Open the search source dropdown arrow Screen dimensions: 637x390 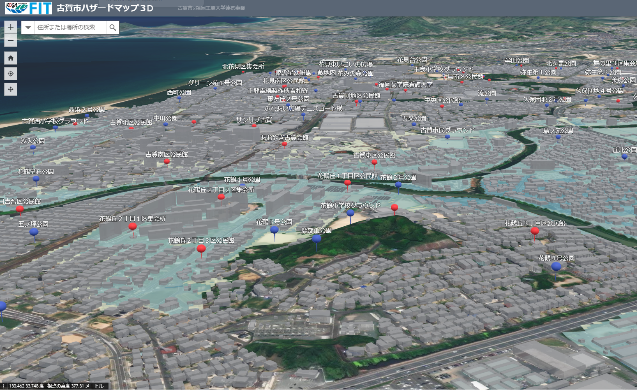coord(28,27)
